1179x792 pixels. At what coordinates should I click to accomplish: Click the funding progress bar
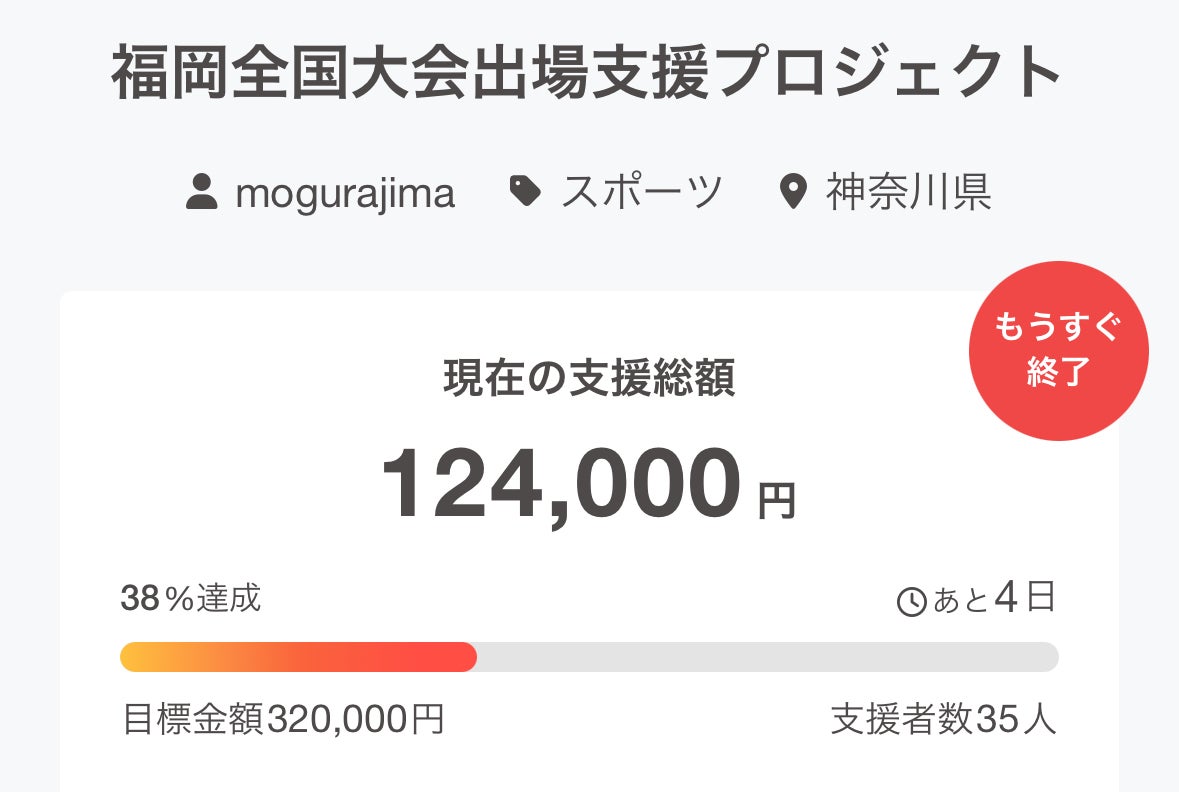(x=589, y=657)
